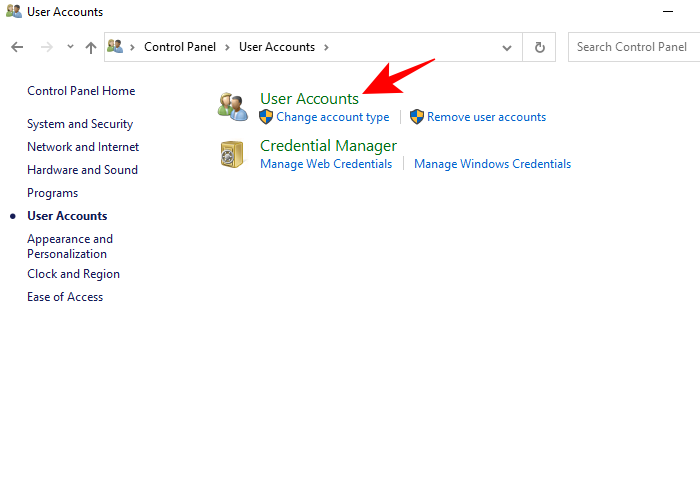
Task: Click the User Accounts people icon
Action: pos(233,107)
